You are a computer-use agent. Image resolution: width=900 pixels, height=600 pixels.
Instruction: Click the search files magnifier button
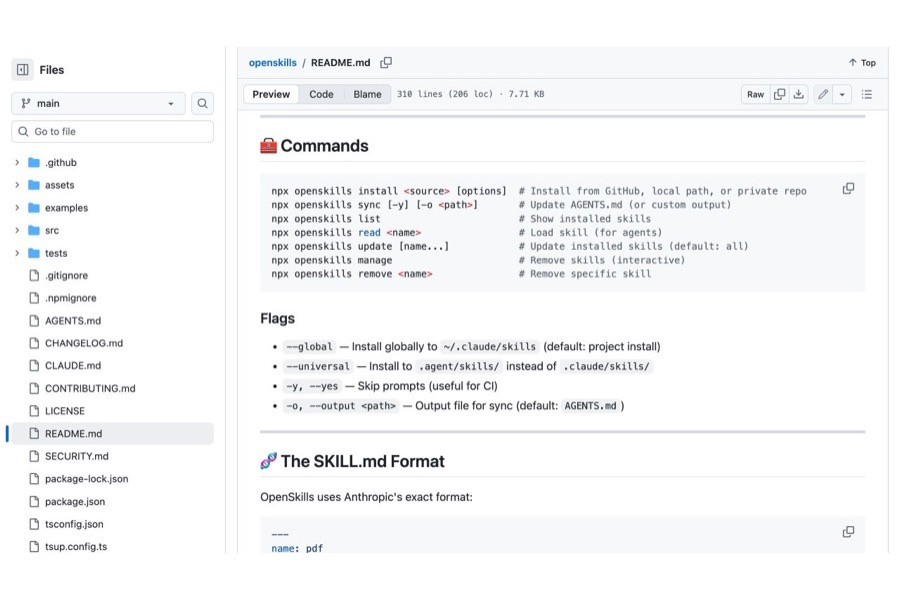[x=202, y=103]
